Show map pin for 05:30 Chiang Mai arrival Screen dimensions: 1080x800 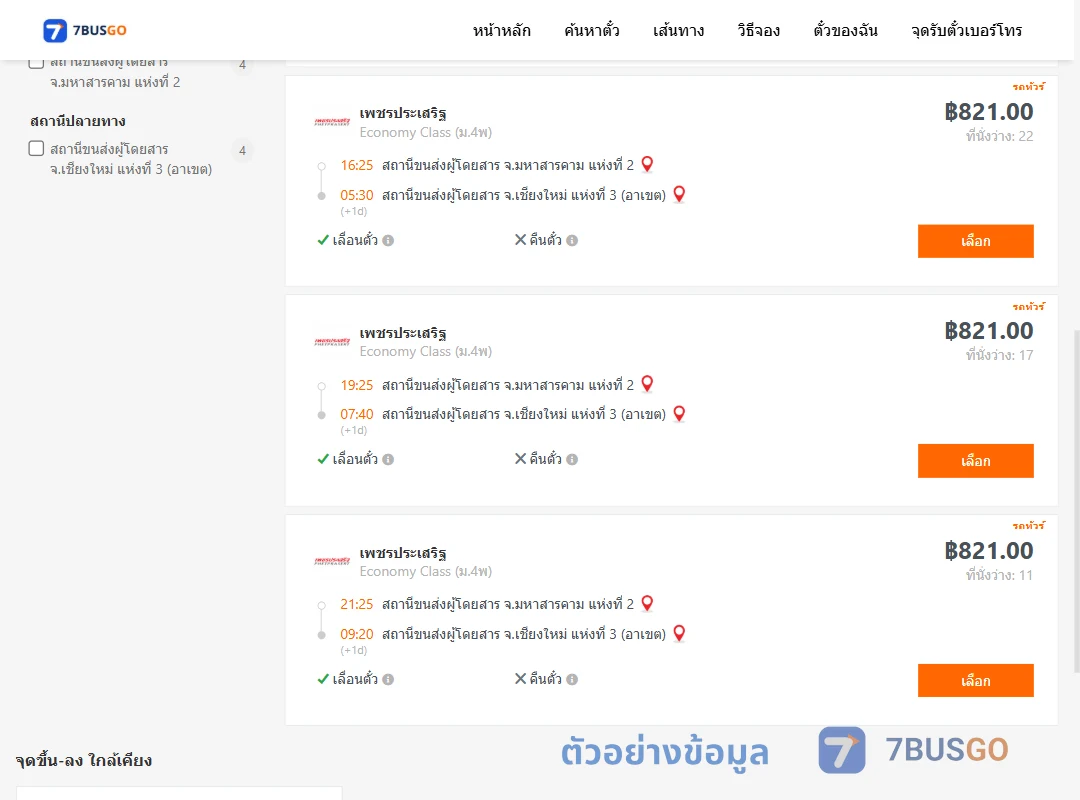pyautogui.click(x=679, y=194)
